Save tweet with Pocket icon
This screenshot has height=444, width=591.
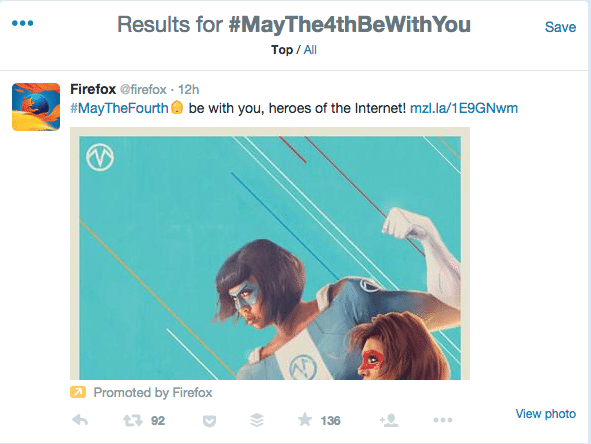click(209, 421)
